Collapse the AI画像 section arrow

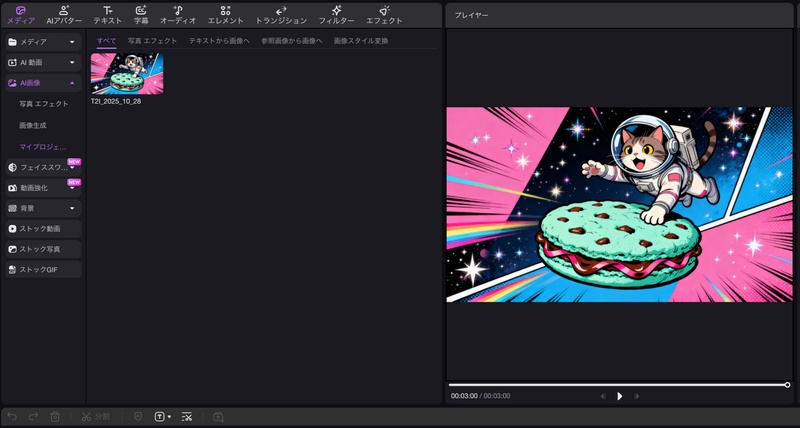(x=72, y=83)
